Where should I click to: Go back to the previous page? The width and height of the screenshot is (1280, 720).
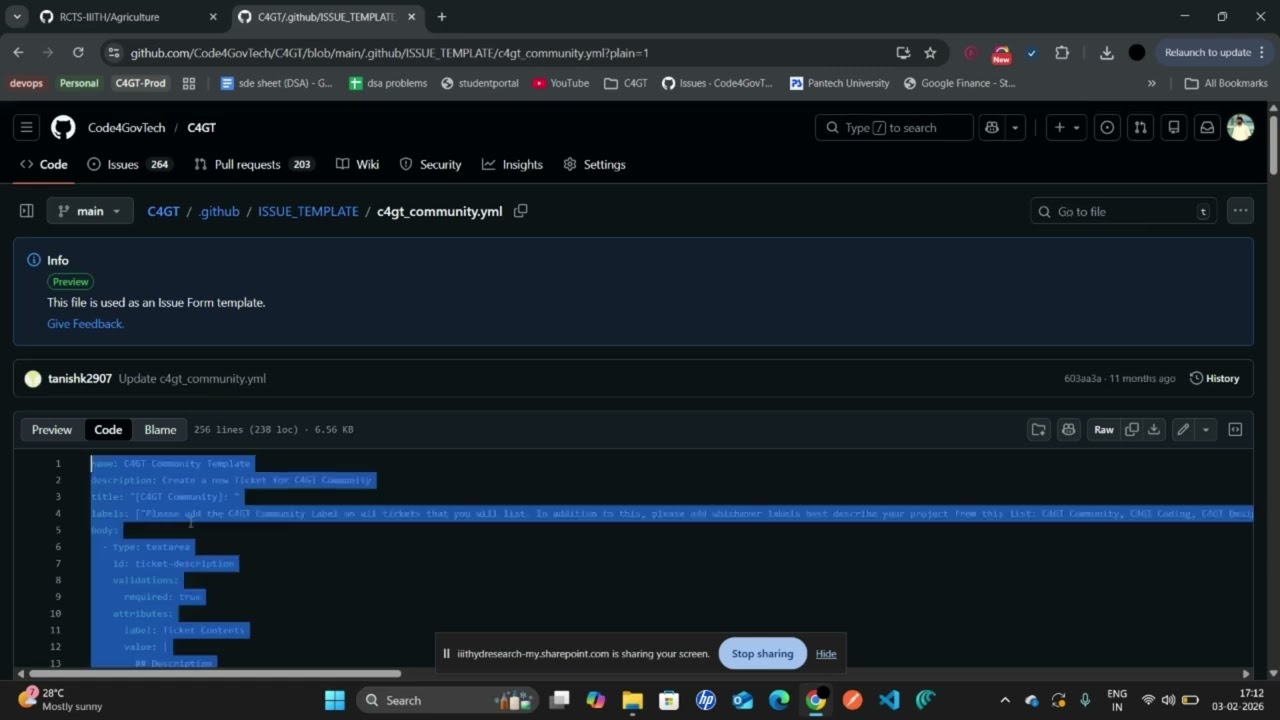(x=18, y=52)
